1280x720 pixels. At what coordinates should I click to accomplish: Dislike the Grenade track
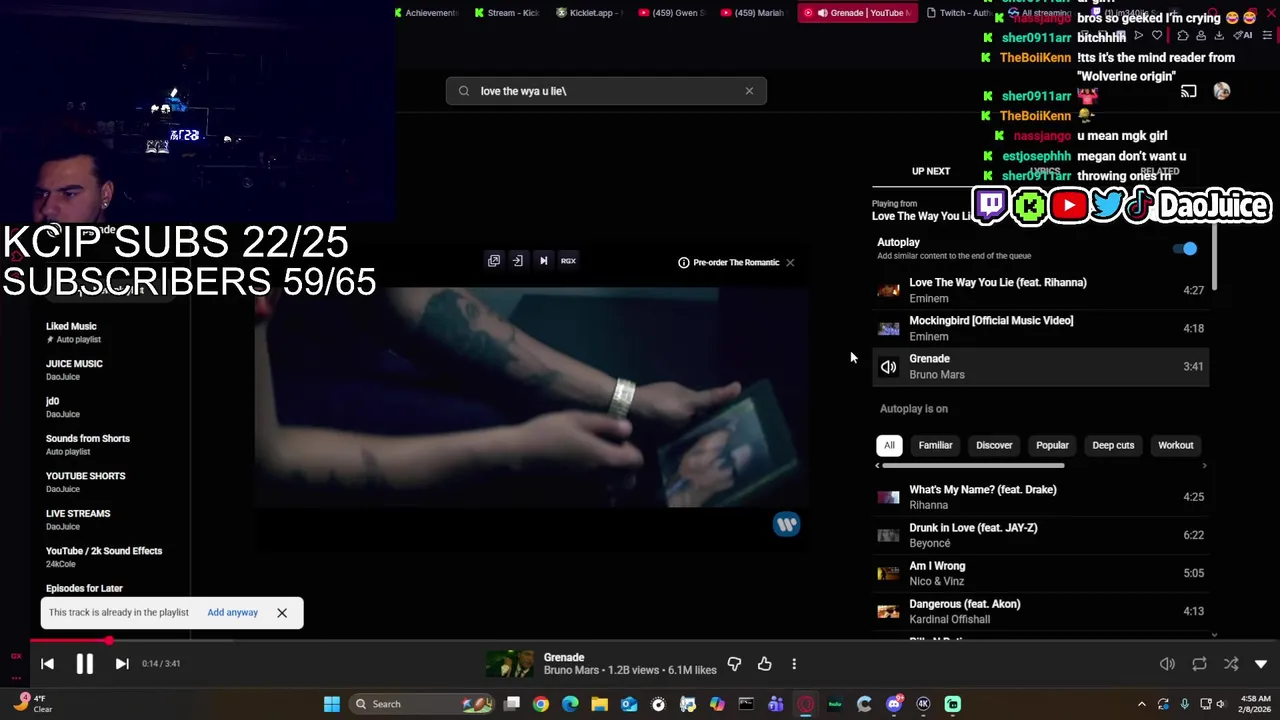(734, 663)
